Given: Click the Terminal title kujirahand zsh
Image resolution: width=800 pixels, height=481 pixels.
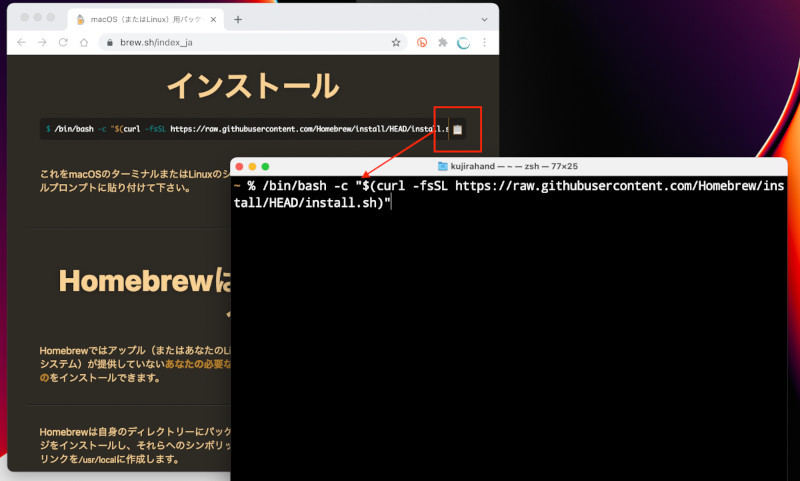Looking at the screenshot, I should click(514, 166).
